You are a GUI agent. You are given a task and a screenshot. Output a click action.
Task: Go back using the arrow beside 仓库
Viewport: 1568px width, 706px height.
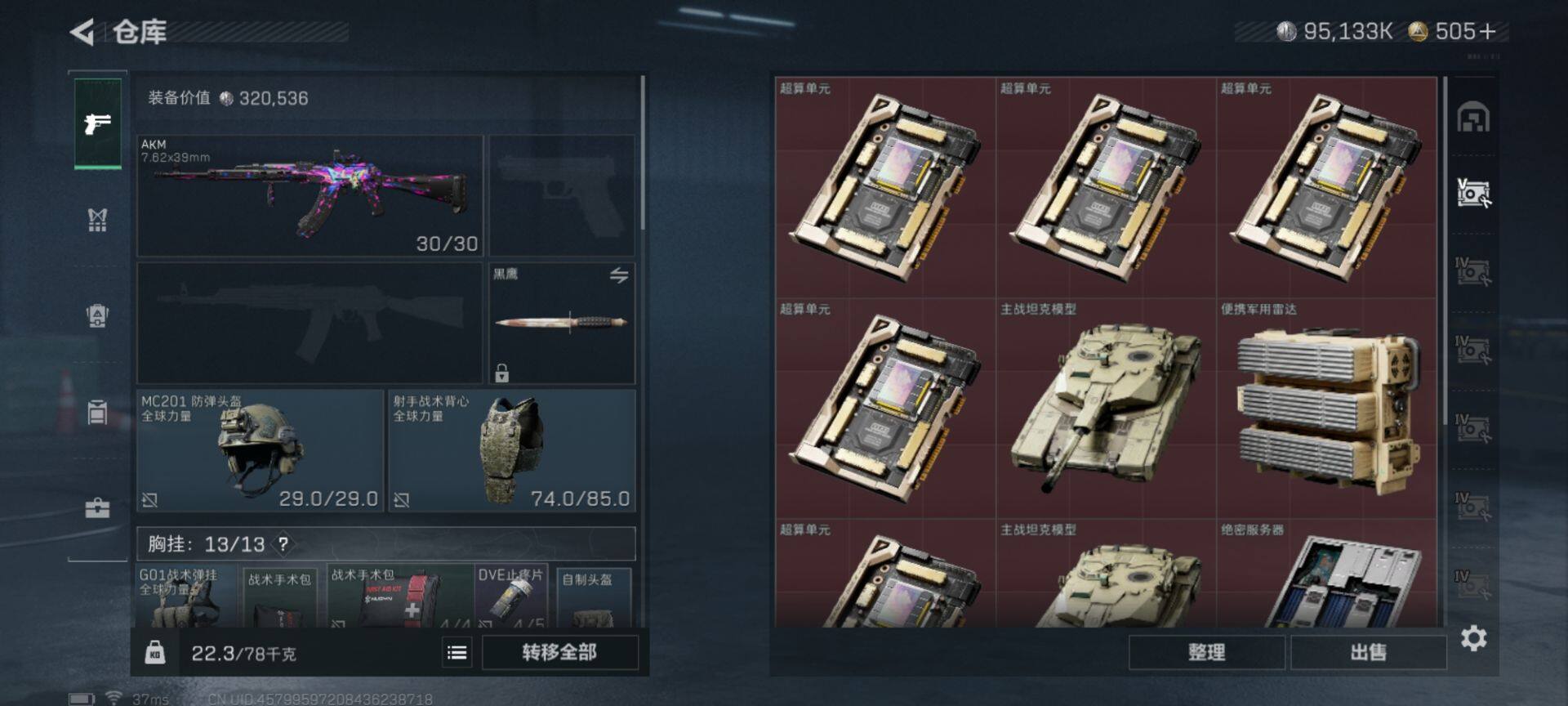(82, 32)
